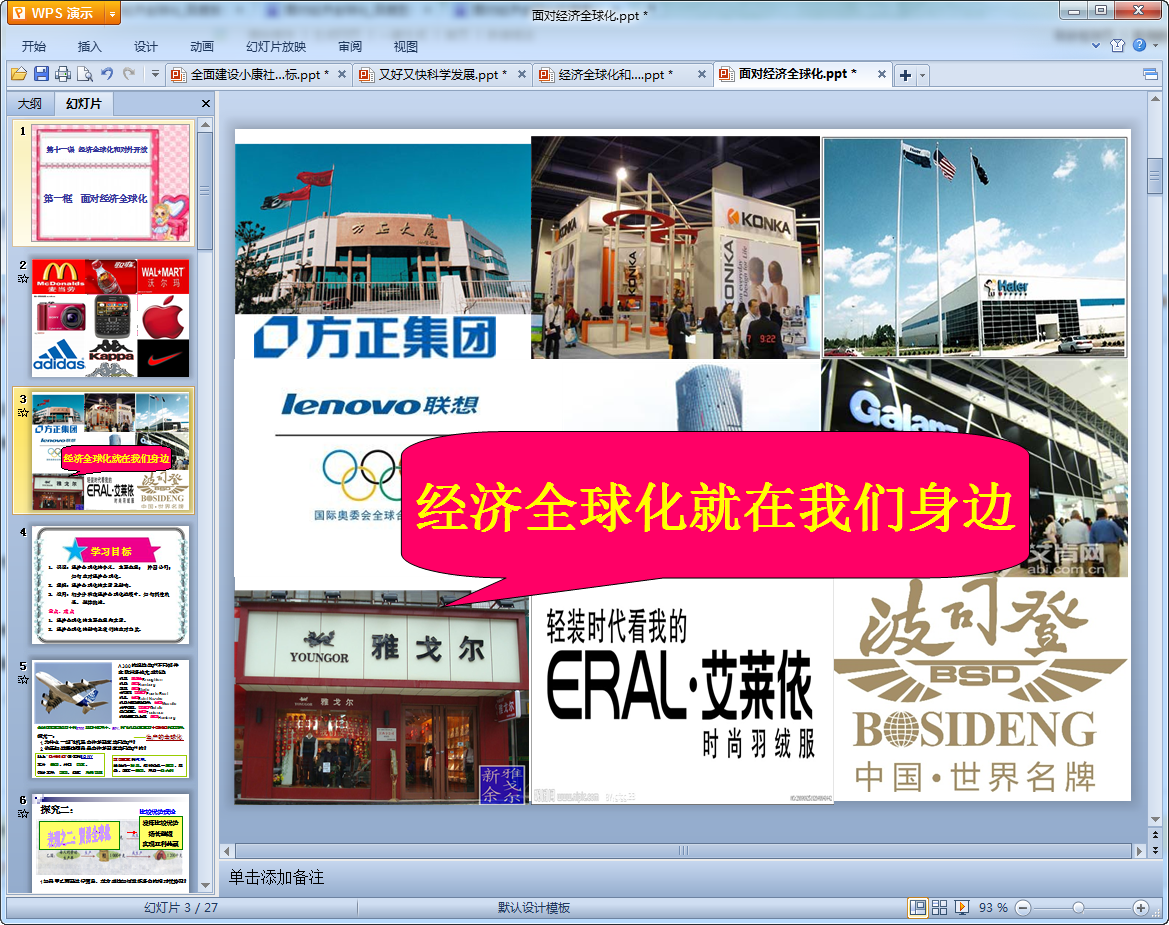This screenshot has height=925, width=1169.
Task: Expand the dropdown arrow next to Help
Action: click(x=1156, y=45)
